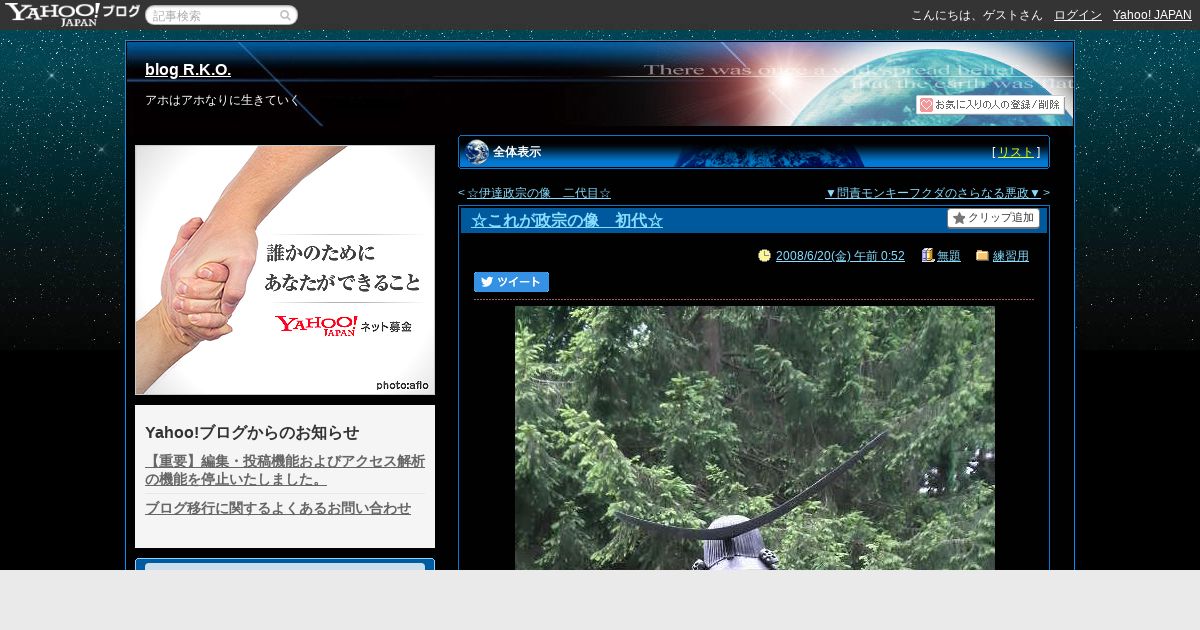The height and width of the screenshot is (630, 1200).
Task: Select the こんにちは、ゲストさん greeting text
Action: coord(976,15)
